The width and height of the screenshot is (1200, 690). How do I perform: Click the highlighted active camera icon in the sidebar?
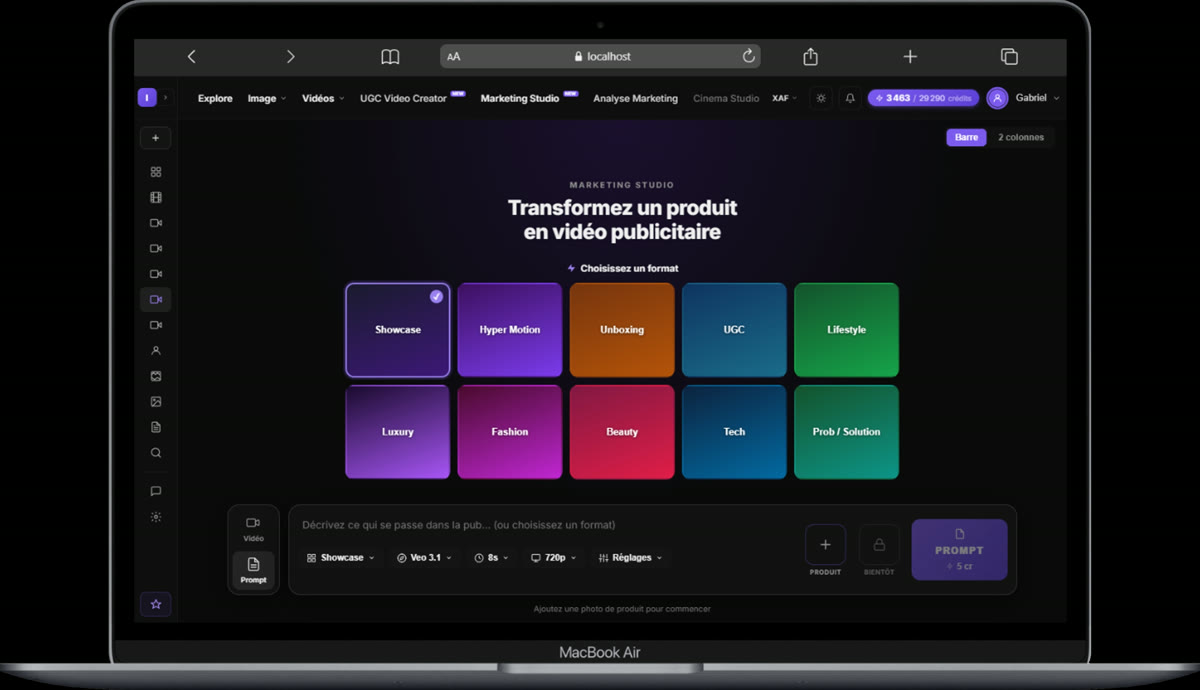[156, 299]
